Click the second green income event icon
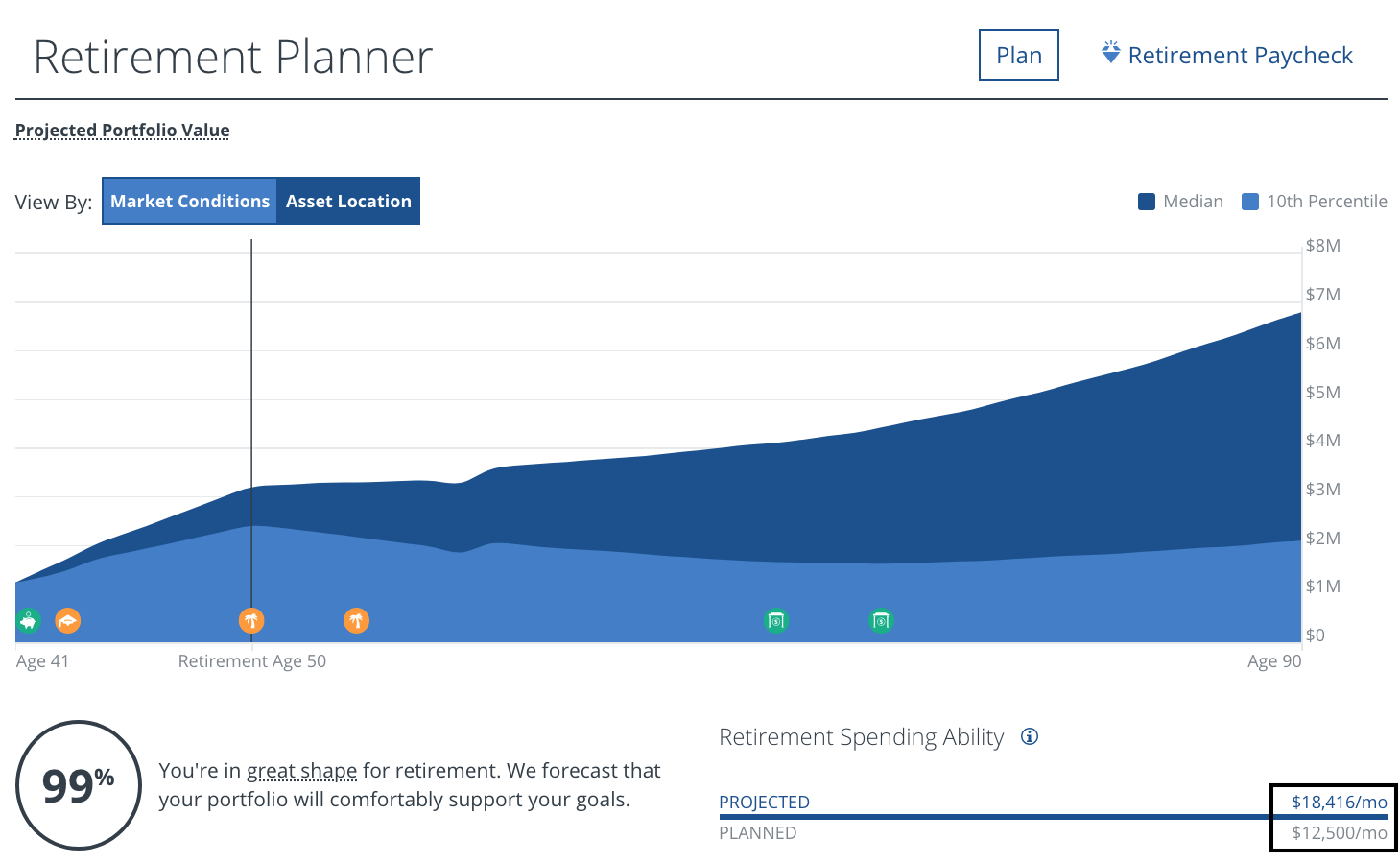This screenshot has height=863, width=1400. coord(881,621)
